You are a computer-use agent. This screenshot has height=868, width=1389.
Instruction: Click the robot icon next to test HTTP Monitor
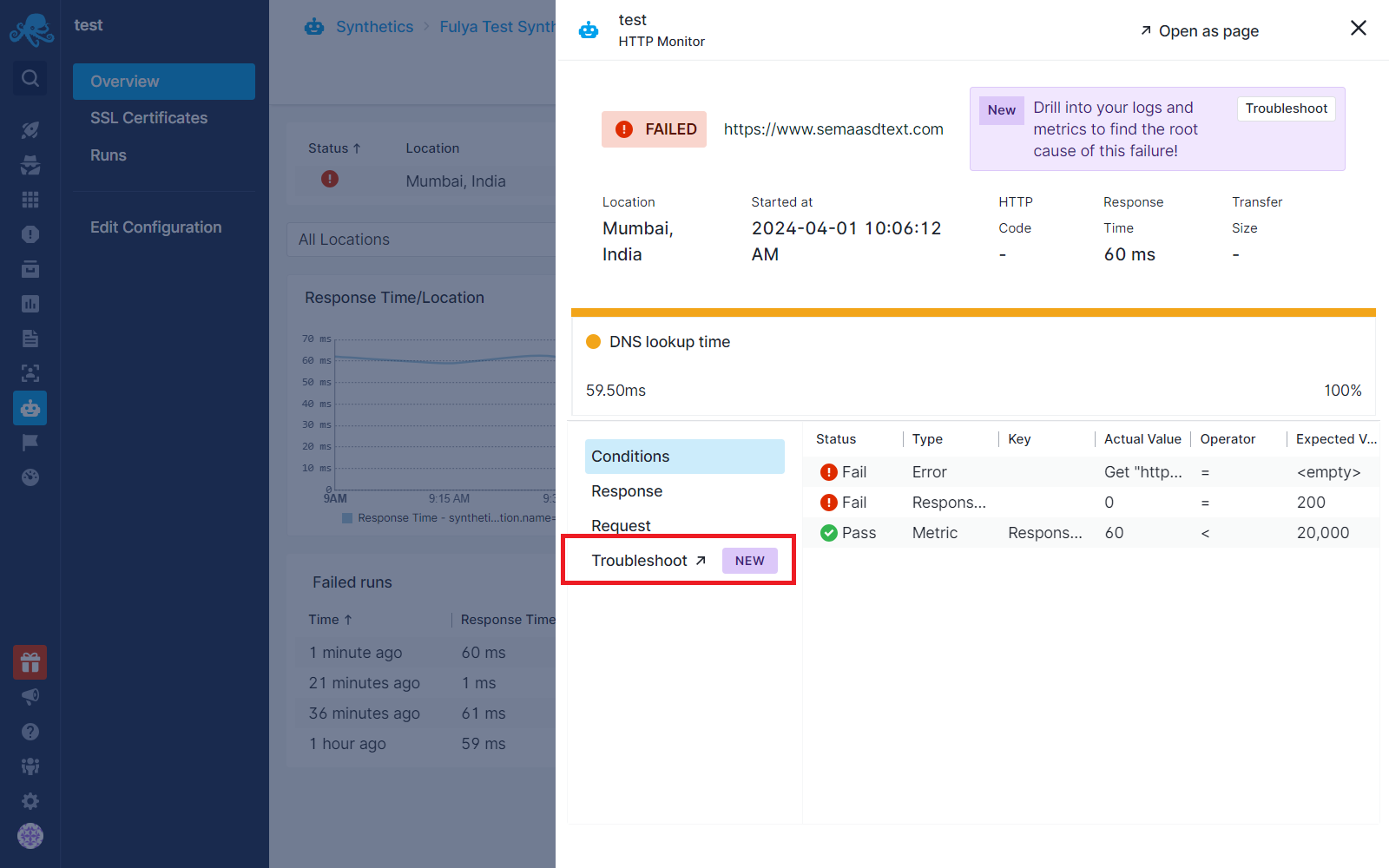click(x=589, y=30)
